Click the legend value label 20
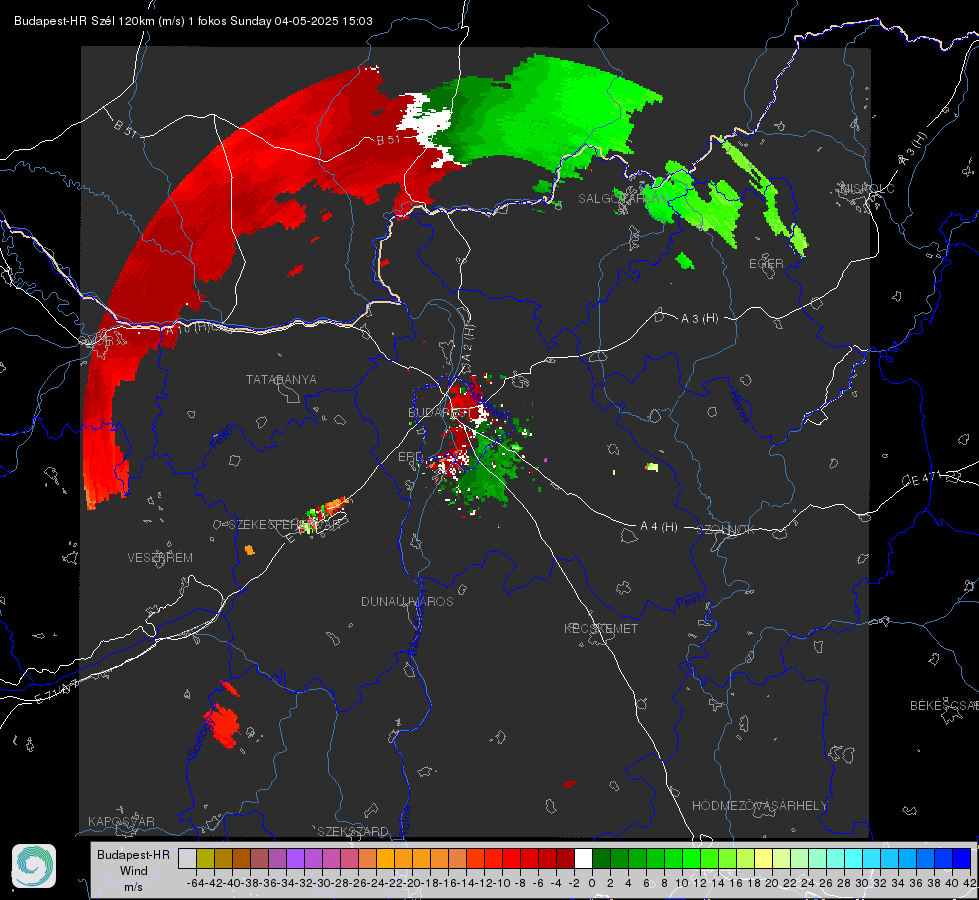Viewport: 979px width, 900px height. (772, 883)
